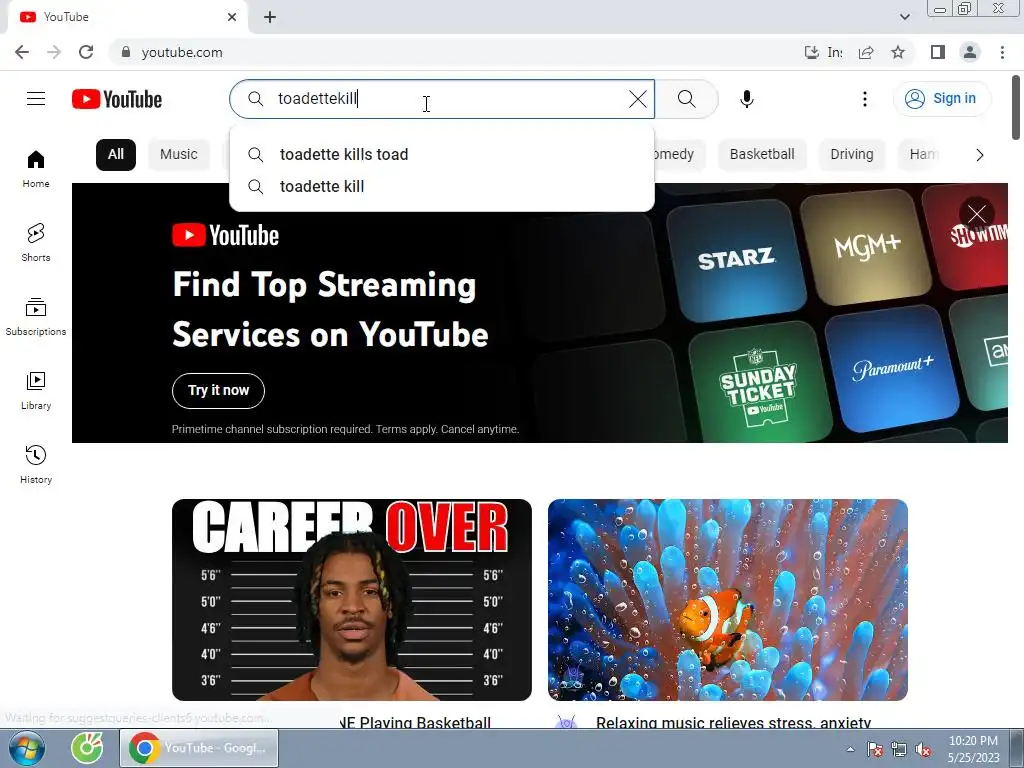1024x768 pixels.
Task: Open the clownfish relaxing music video
Action: tap(728, 600)
